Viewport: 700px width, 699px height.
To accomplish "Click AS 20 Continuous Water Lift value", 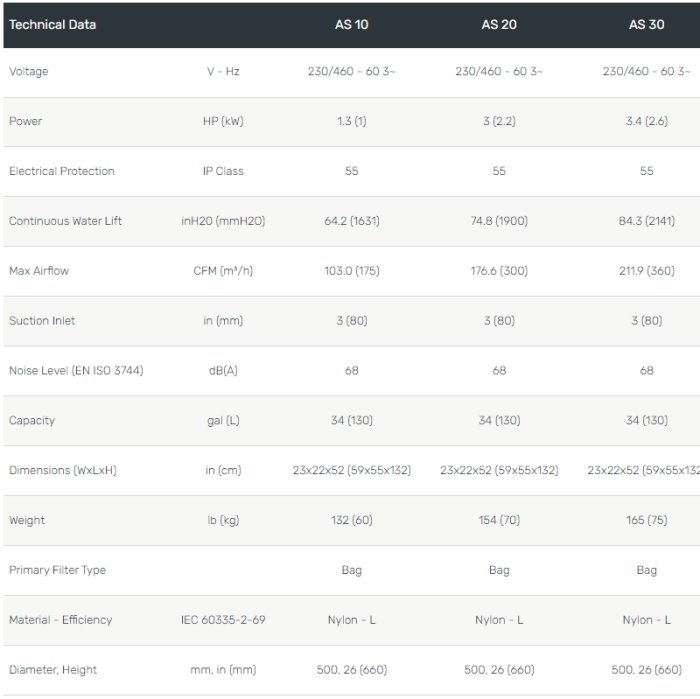I will click(x=499, y=221).
